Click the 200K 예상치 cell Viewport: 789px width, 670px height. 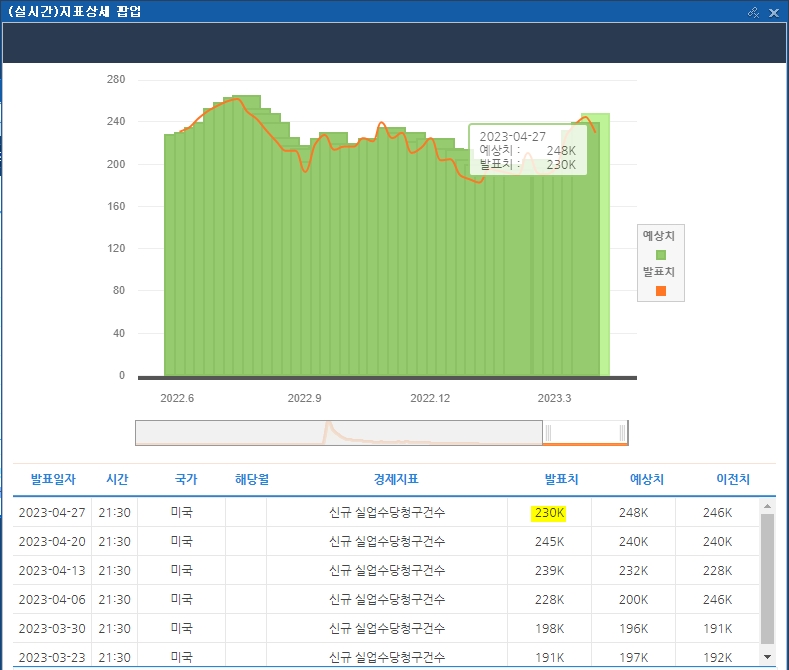tap(634, 600)
